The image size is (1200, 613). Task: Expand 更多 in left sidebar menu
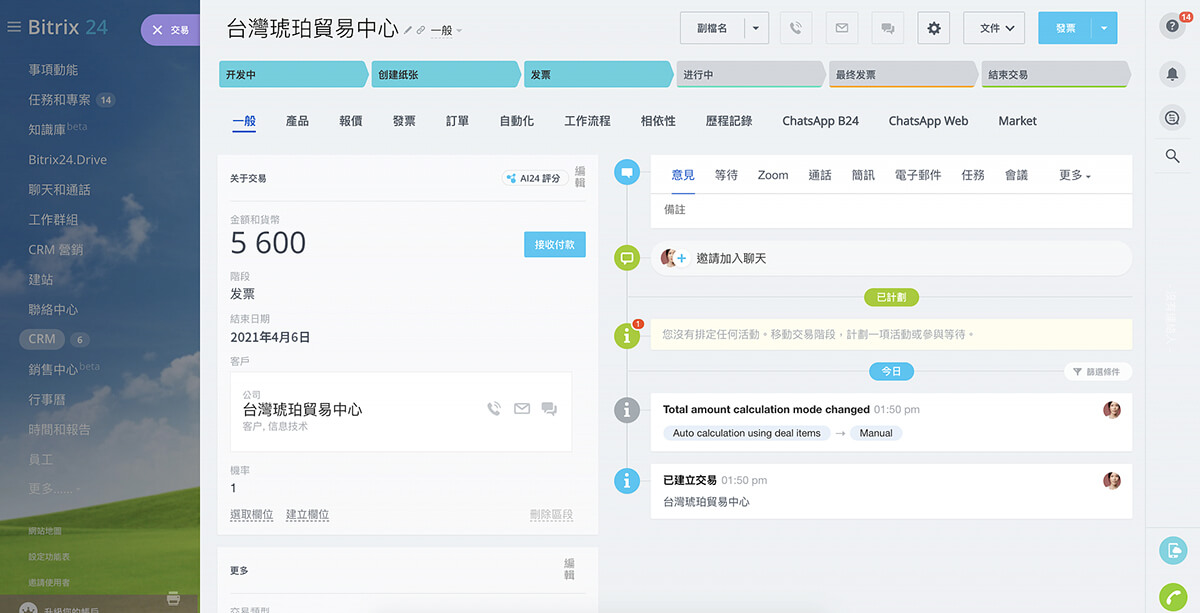[x=54, y=489]
